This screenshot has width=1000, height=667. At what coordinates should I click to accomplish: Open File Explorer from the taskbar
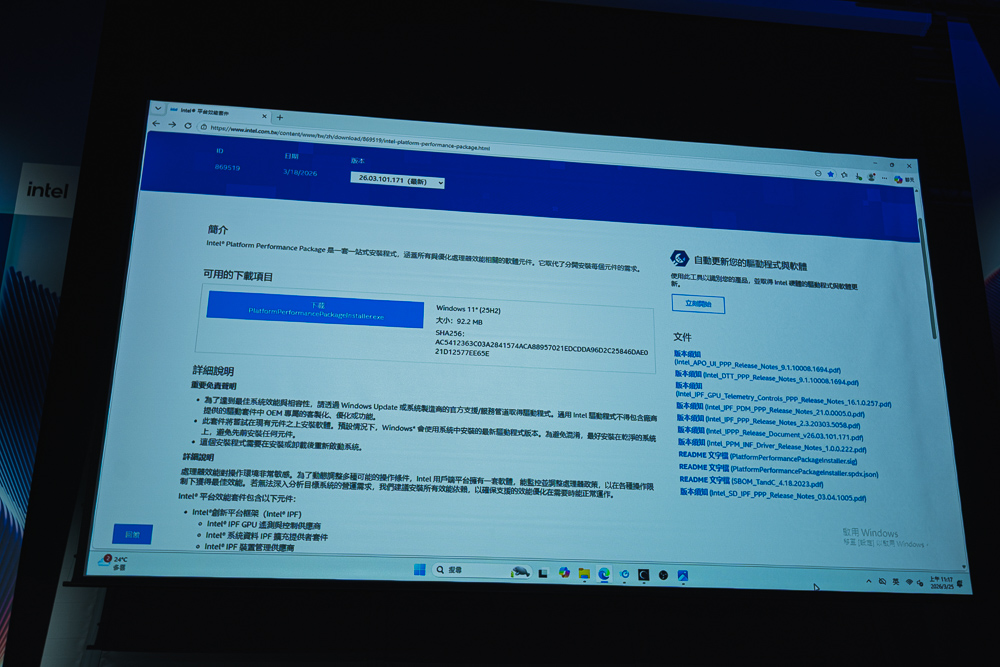tap(584, 573)
